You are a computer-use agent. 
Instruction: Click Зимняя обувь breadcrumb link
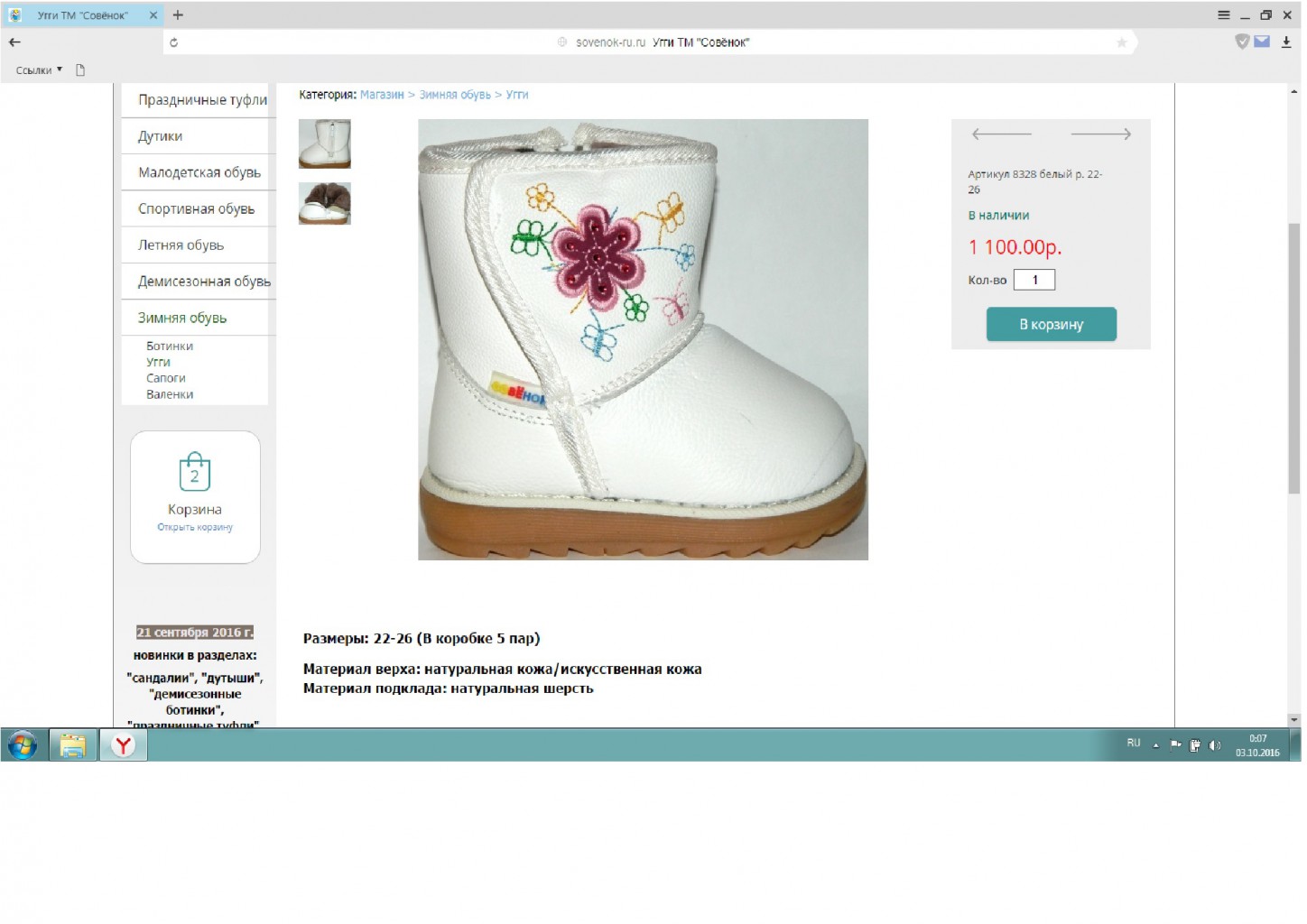(x=455, y=95)
